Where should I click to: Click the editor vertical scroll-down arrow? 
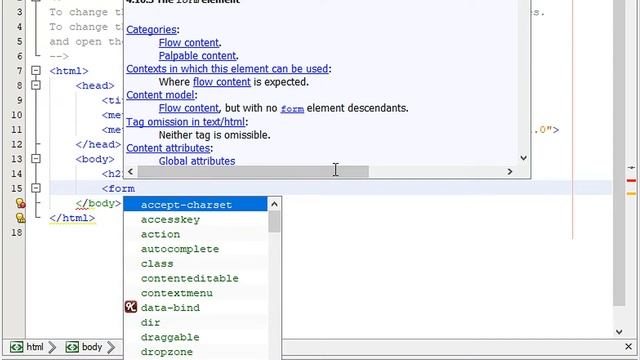tap(619, 332)
